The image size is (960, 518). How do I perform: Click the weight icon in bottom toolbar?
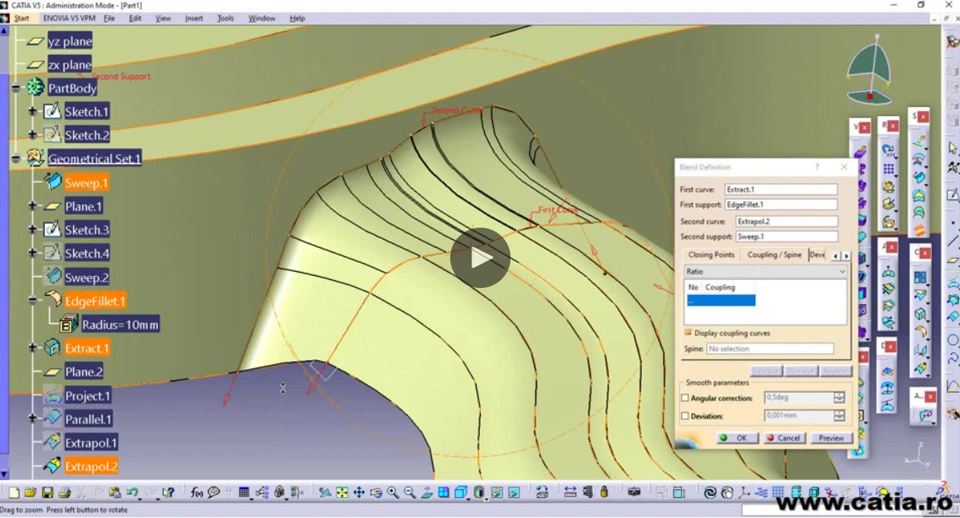[x=604, y=492]
